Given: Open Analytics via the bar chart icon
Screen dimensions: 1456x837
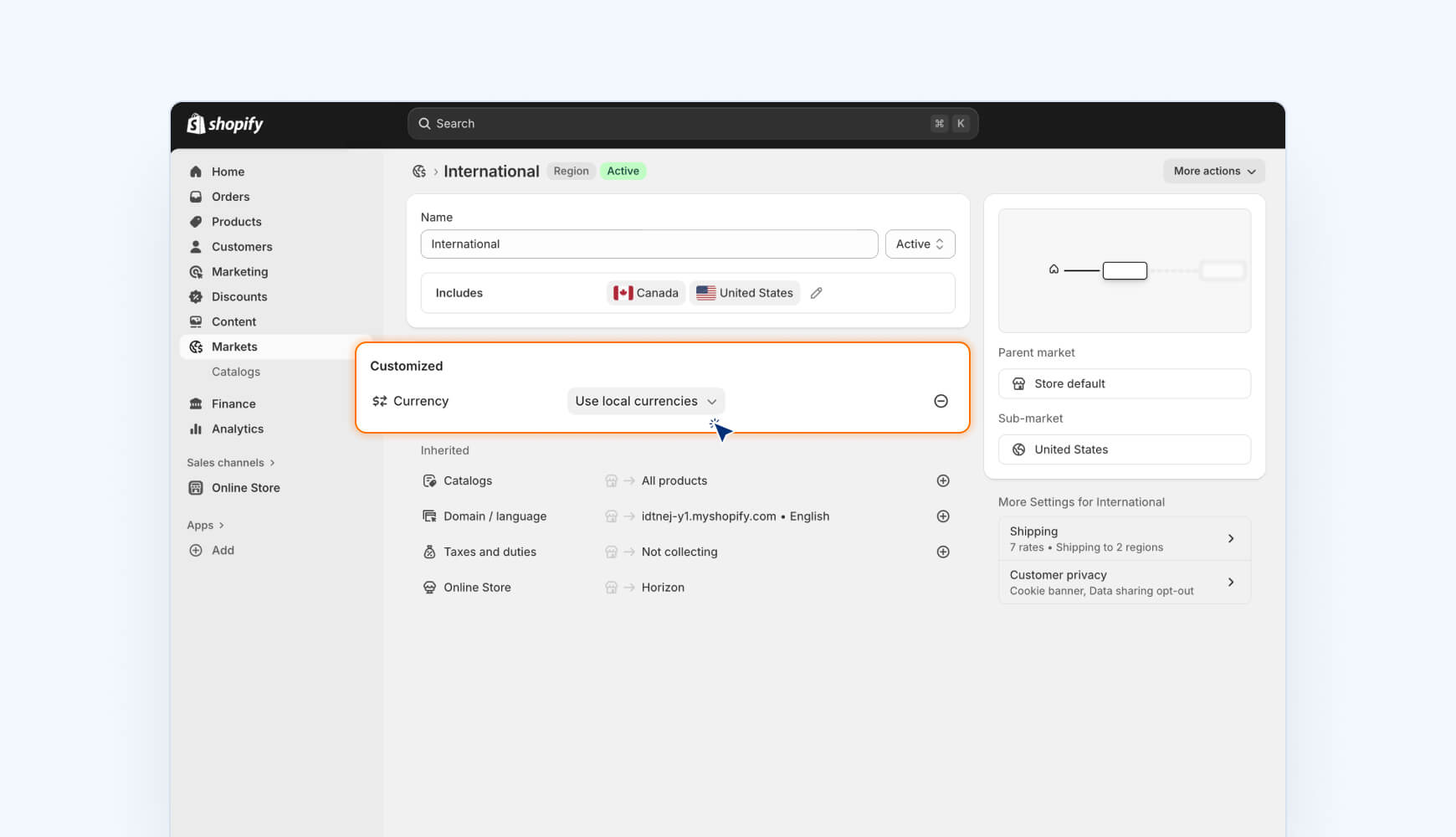Looking at the screenshot, I should click(196, 429).
